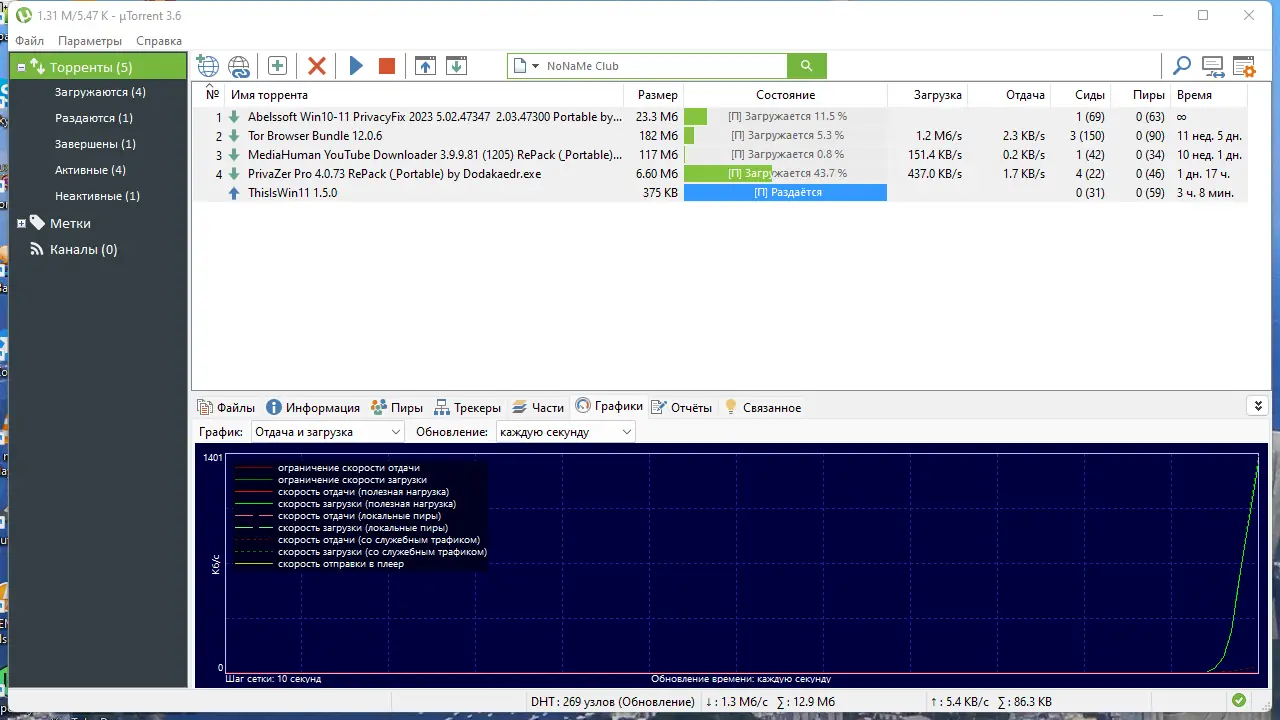Select the Графики tab
This screenshot has height=720, width=1280.
coord(609,407)
